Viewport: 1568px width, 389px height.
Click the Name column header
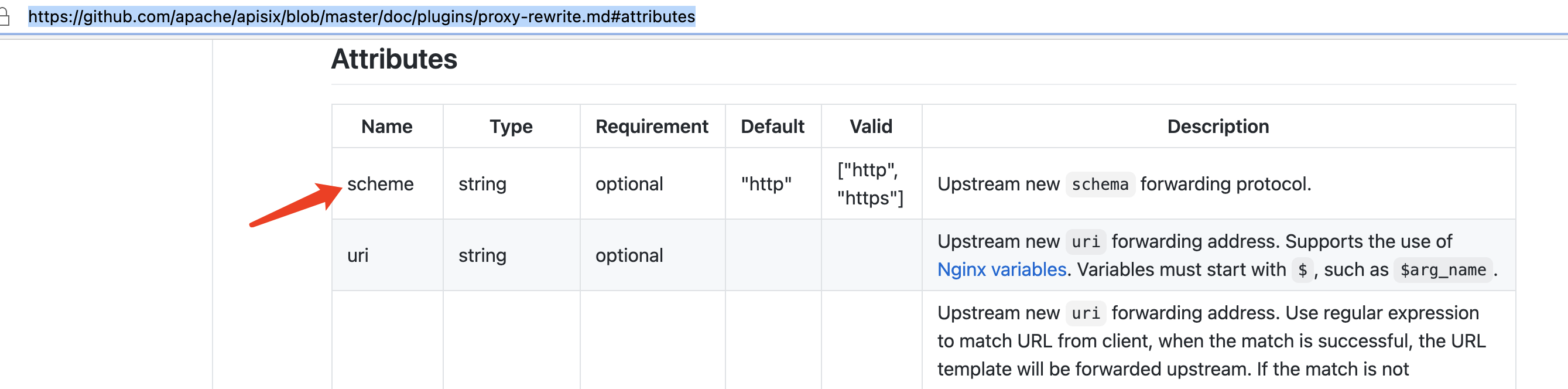click(x=387, y=127)
